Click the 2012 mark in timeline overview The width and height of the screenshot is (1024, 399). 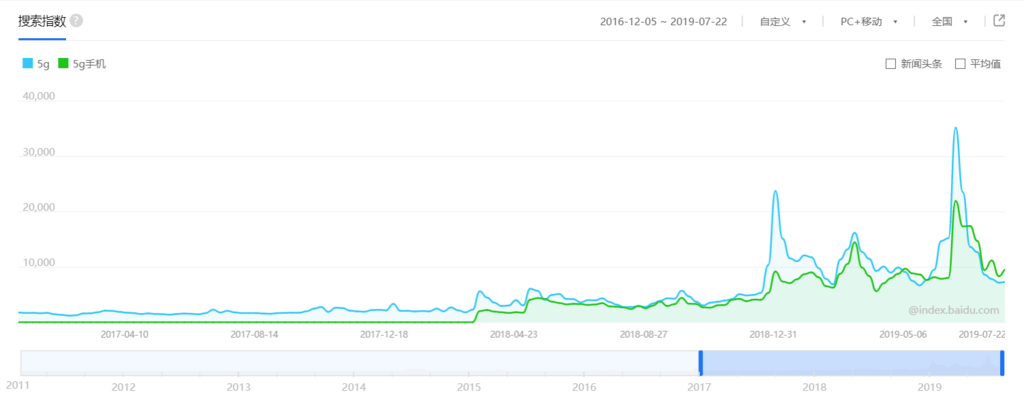coord(123,387)
